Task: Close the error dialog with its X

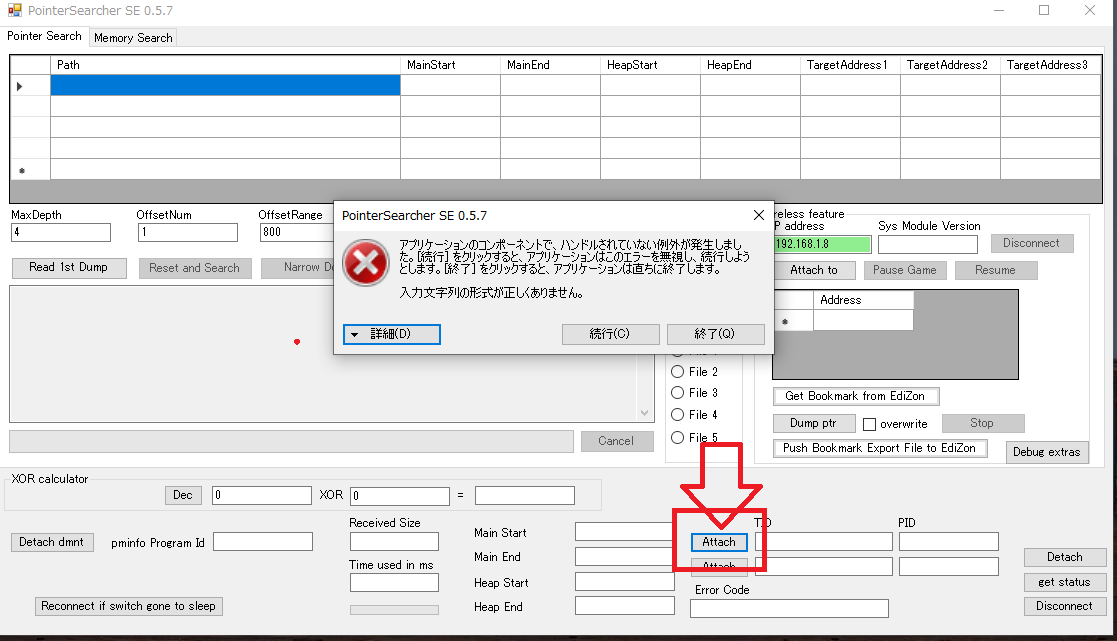Action: tap(759, 215)
